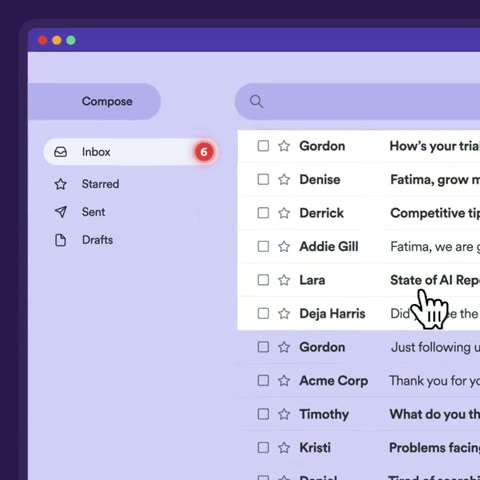Open "Competitive tip" email subject

[435, 213]
